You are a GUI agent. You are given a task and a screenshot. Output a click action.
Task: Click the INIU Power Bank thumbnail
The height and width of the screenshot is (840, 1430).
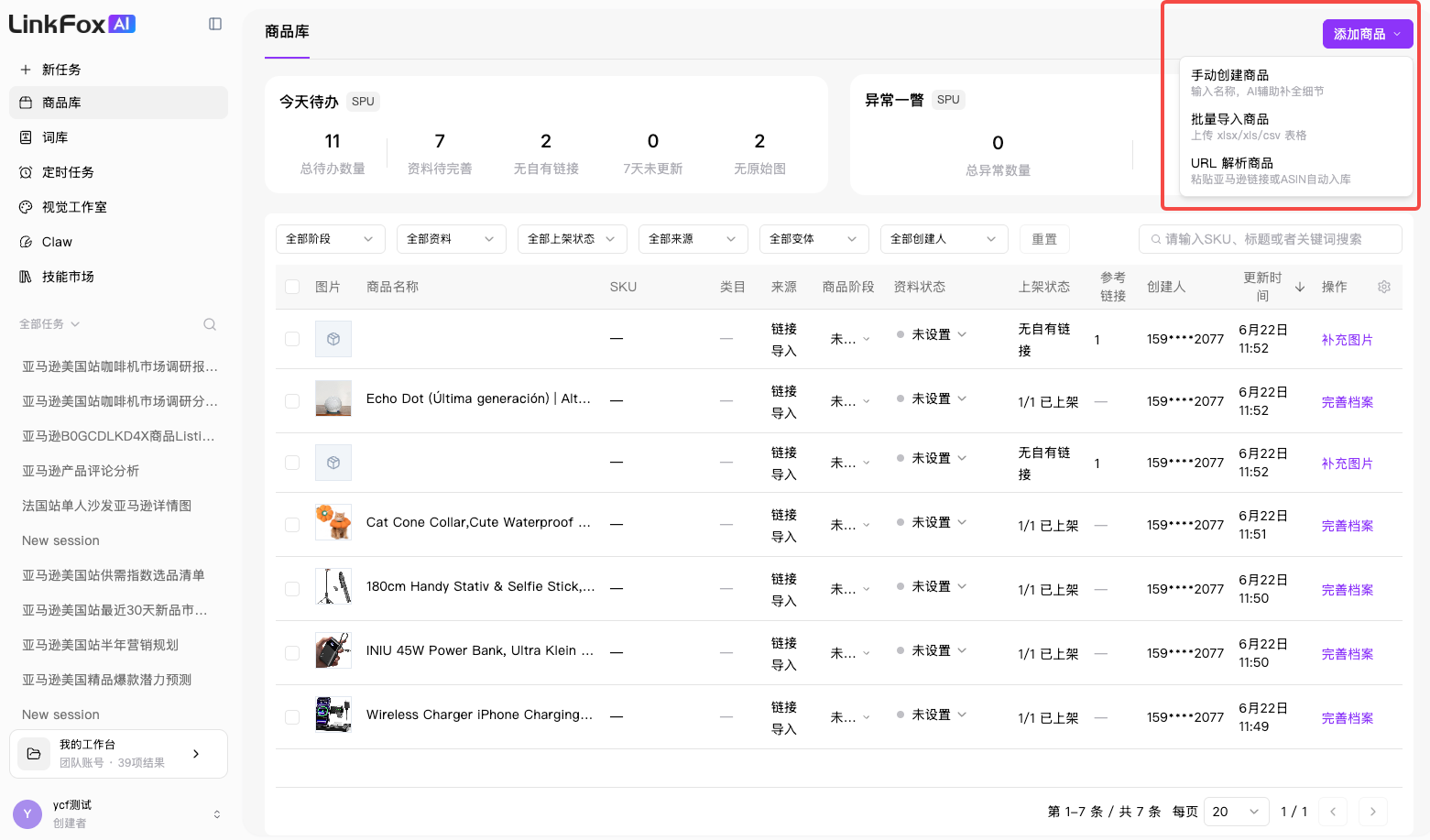tap(333, 650)
